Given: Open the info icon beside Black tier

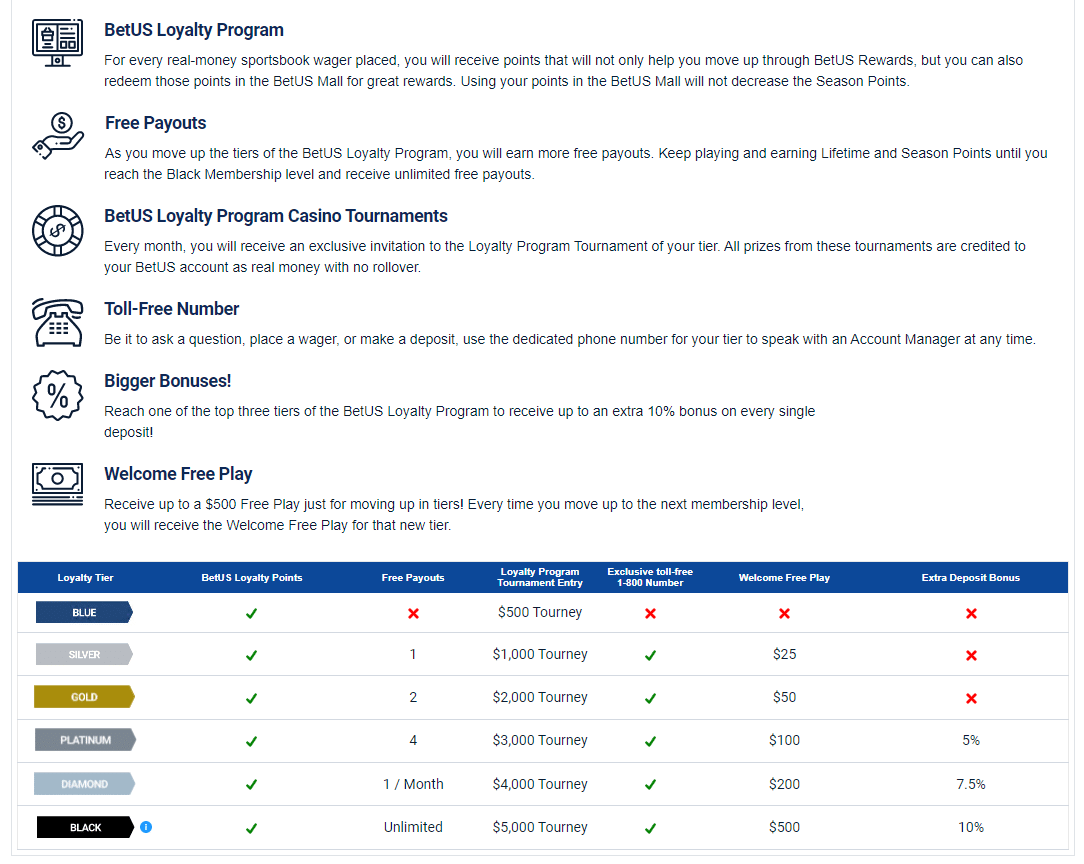Looking at the screenshot, I should pyautogui.click(x=146, y=827).
